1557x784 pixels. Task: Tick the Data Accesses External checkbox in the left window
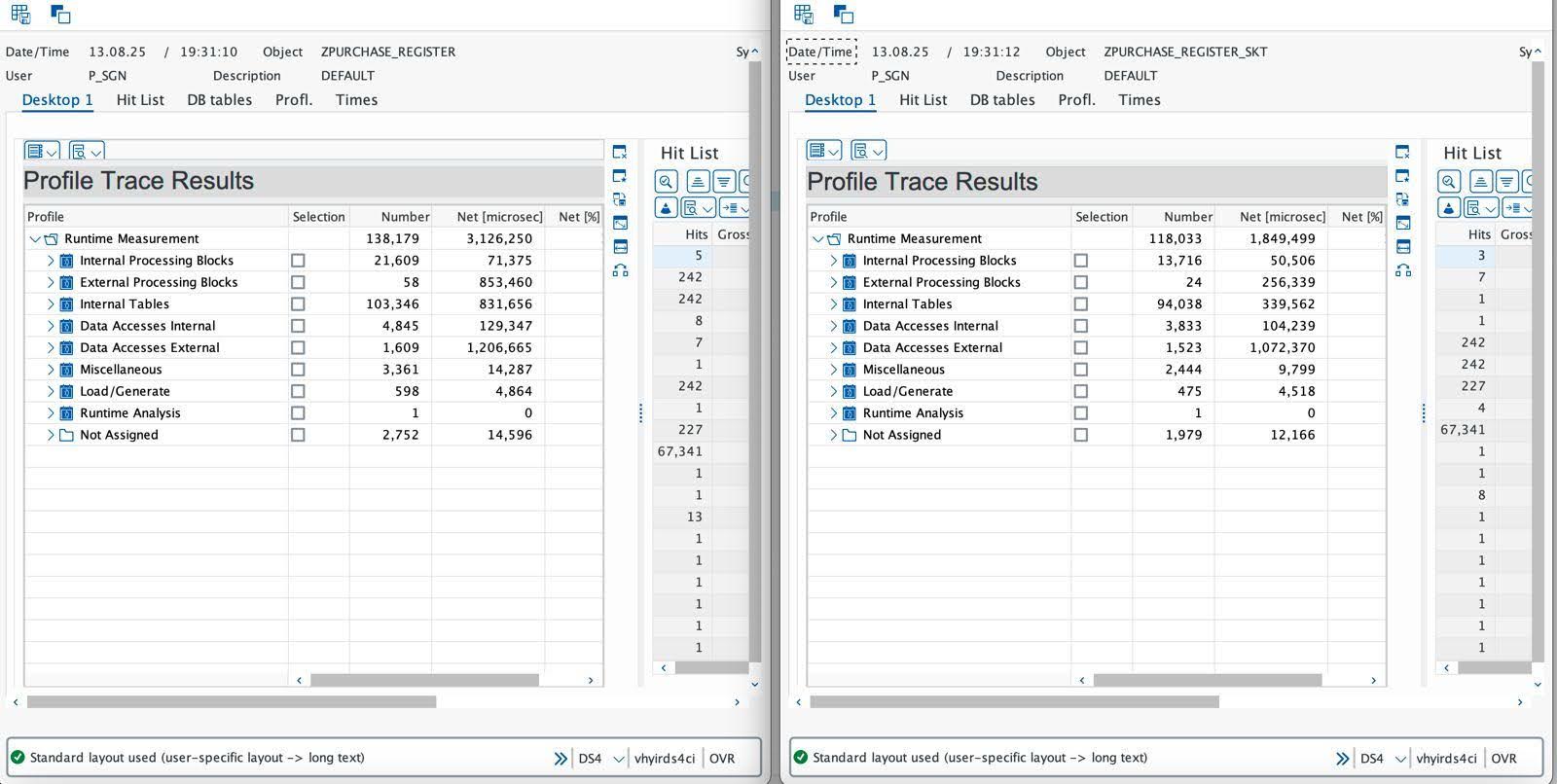pos(298,347)
